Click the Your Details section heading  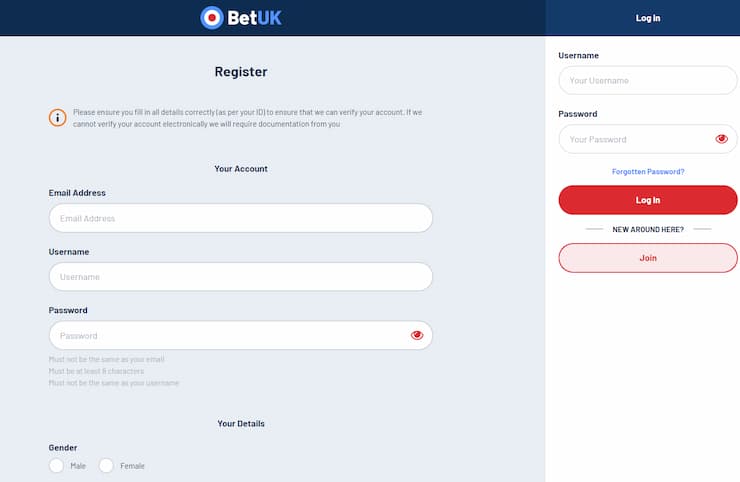pyautogui.click(x=241, y=424)
